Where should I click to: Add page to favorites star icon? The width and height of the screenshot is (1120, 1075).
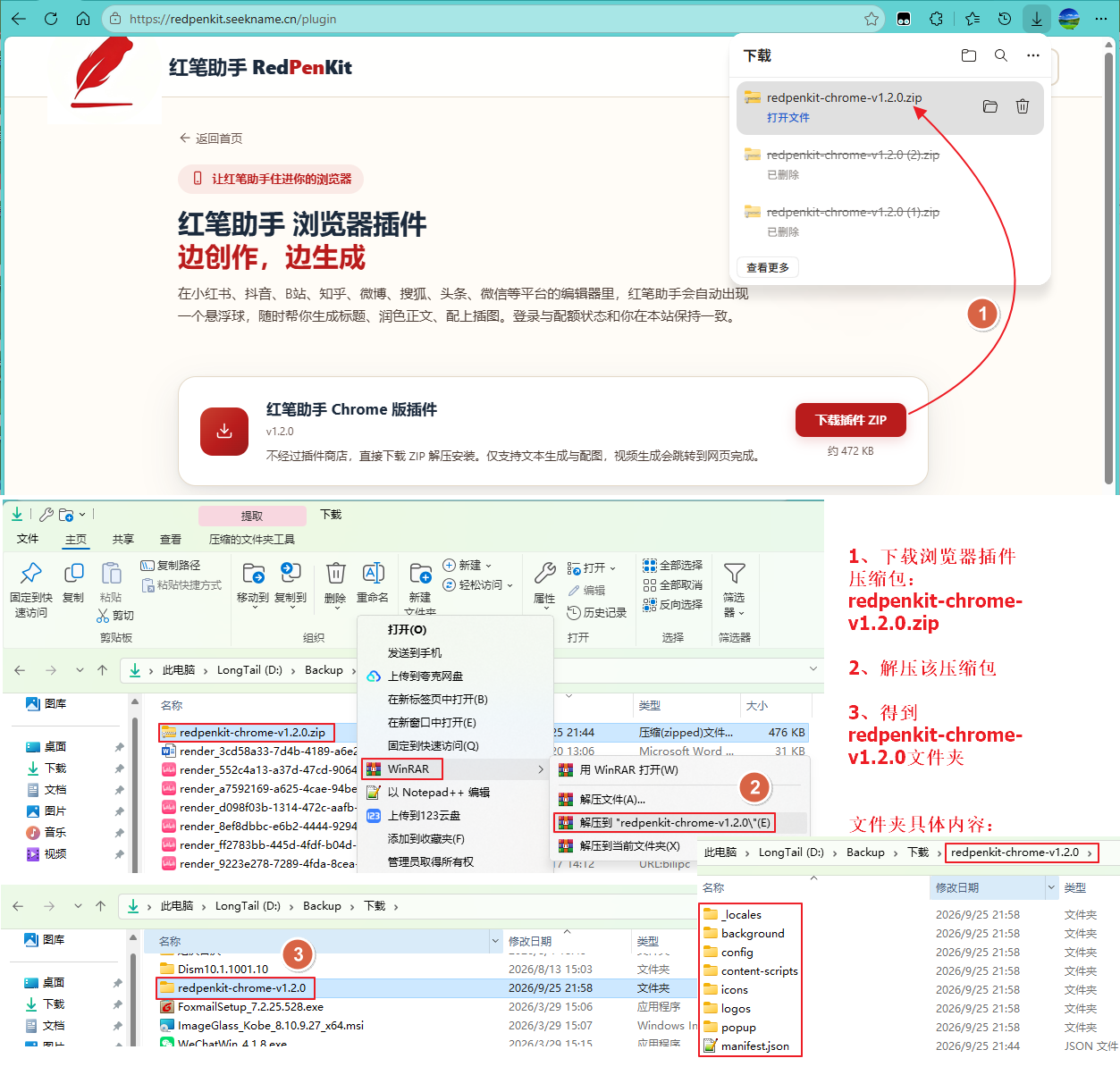coord(871,19)
